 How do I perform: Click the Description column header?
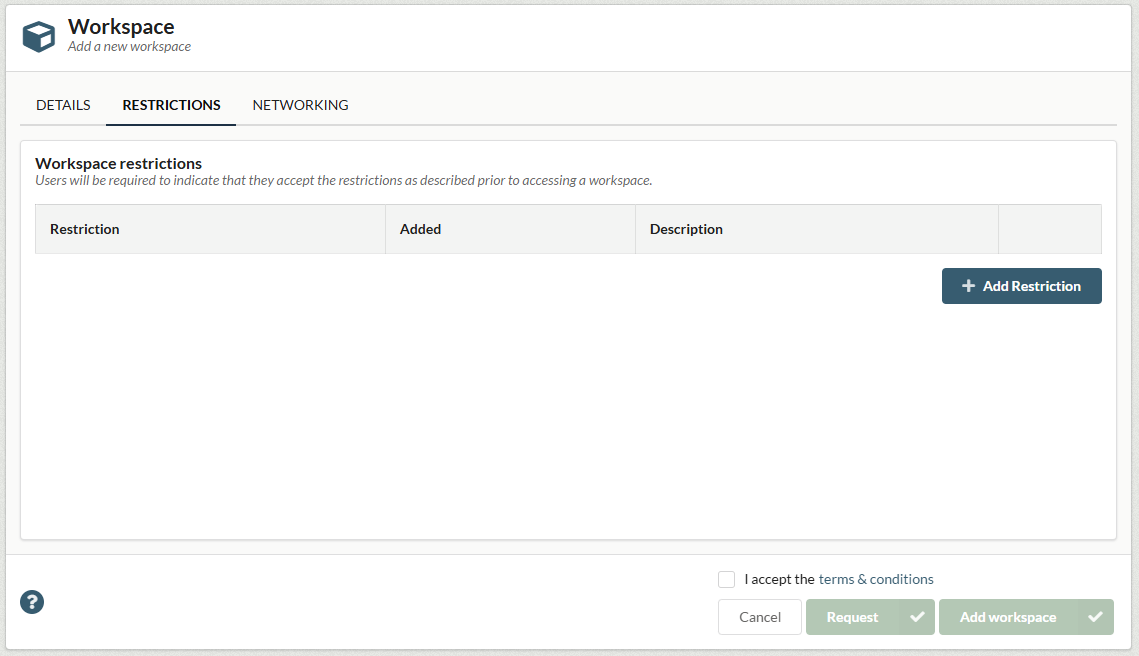pos(686,229)
